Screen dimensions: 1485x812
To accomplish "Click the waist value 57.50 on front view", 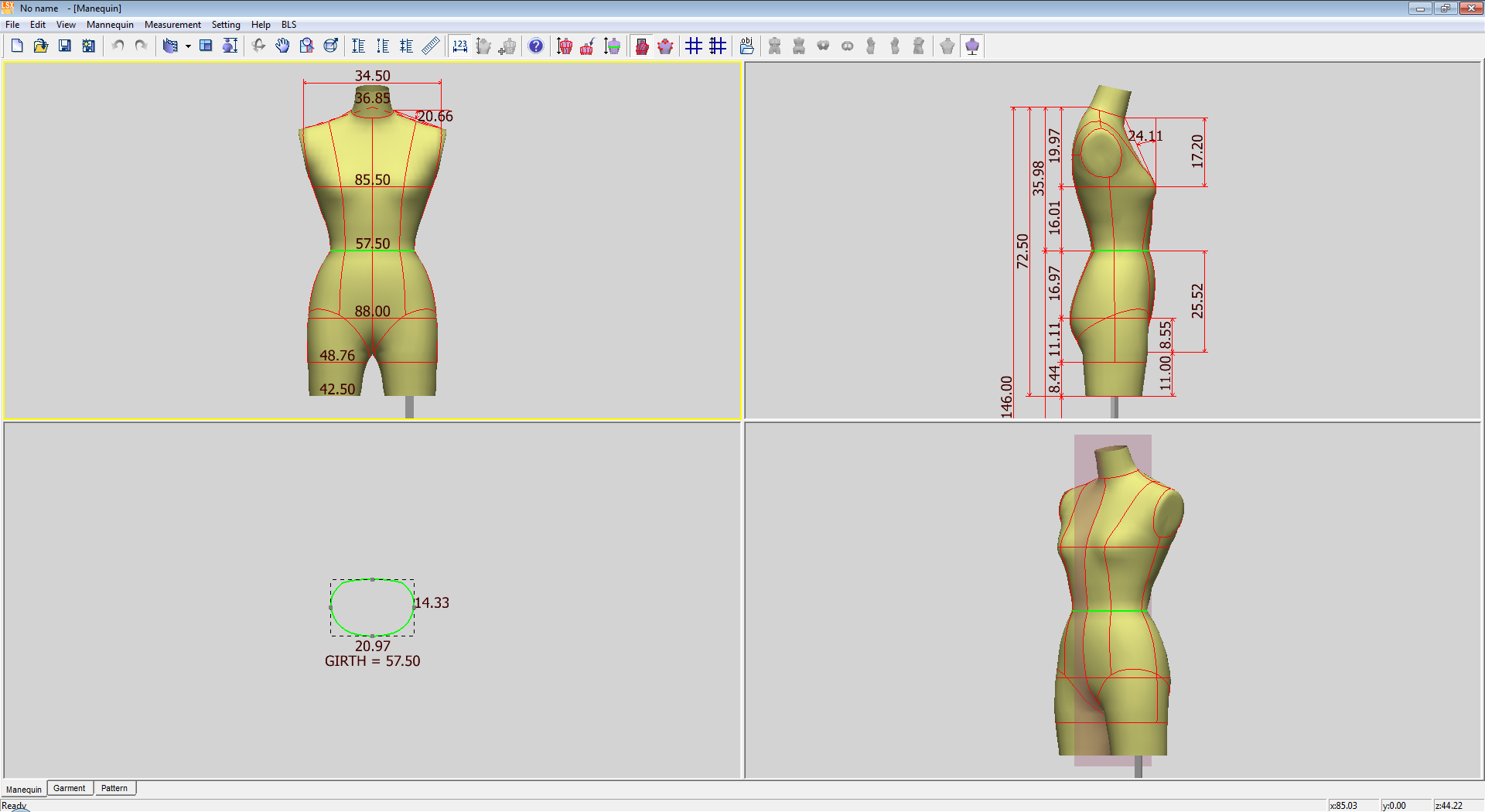I will (372, 244).
